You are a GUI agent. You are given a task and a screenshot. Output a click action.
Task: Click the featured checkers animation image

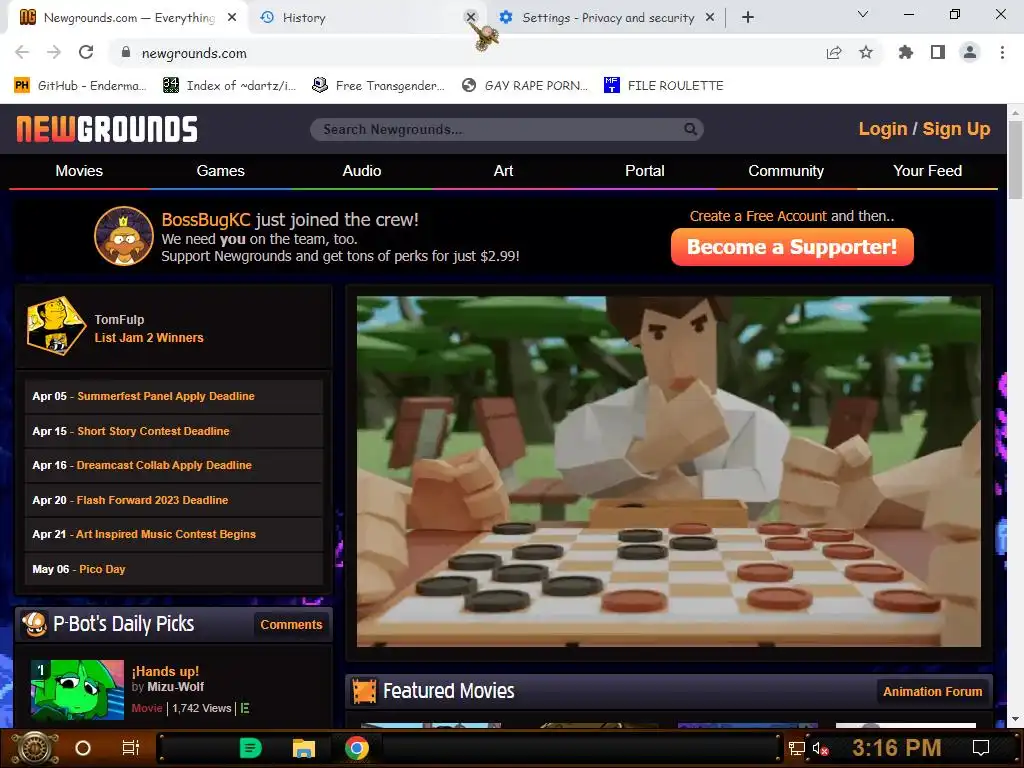click(x=669, y=472)
